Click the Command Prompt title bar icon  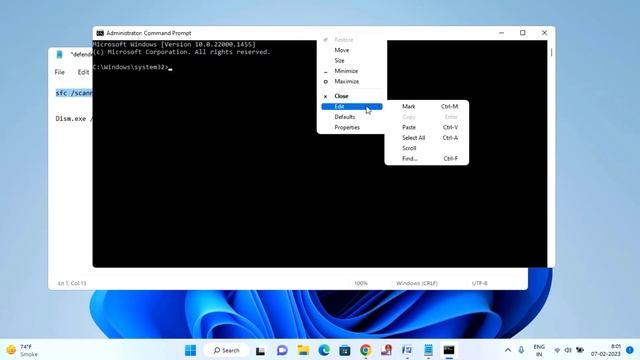100,33
